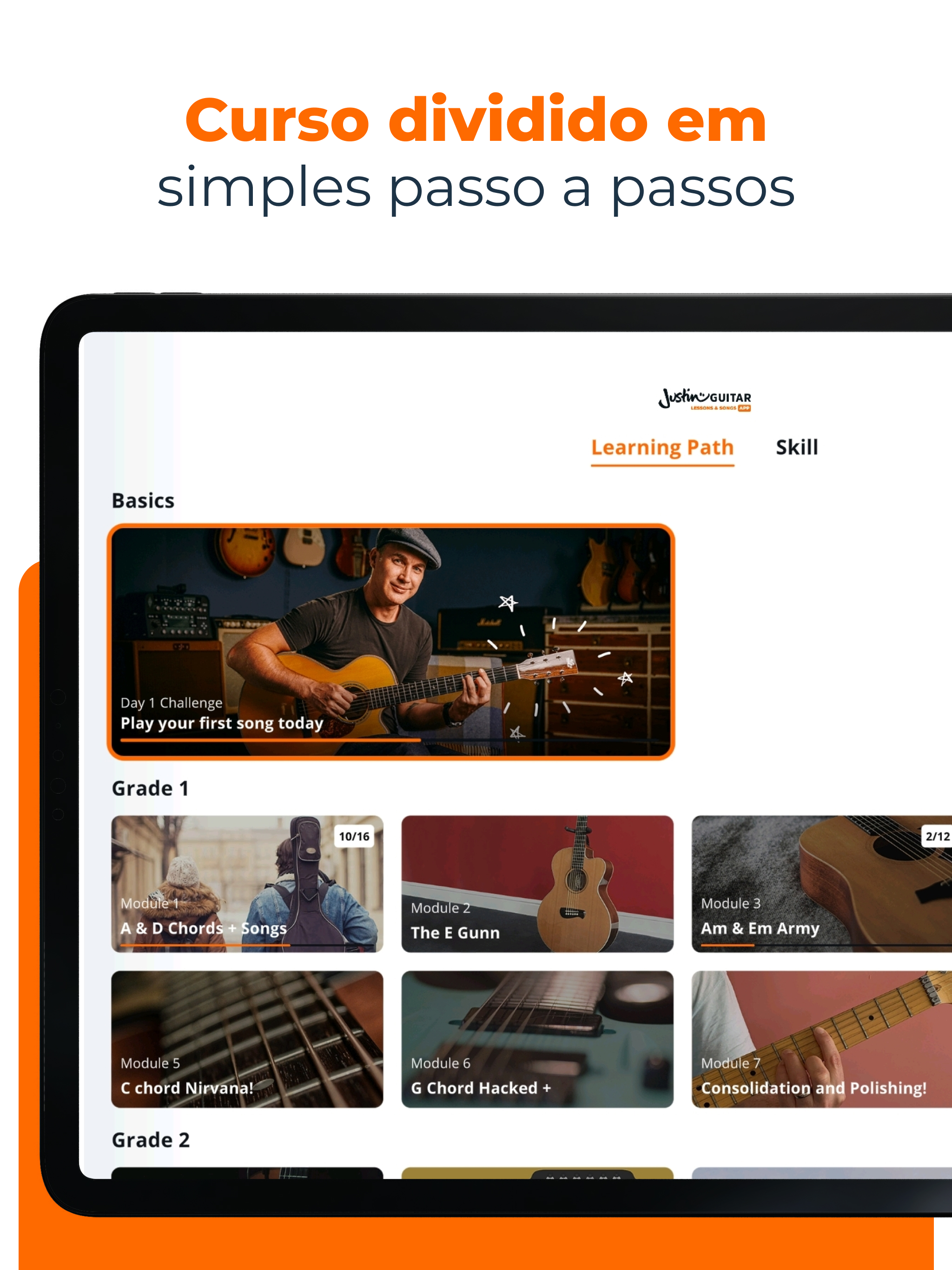
Task: Switch to the Skill tab
Action: (797, 448)
